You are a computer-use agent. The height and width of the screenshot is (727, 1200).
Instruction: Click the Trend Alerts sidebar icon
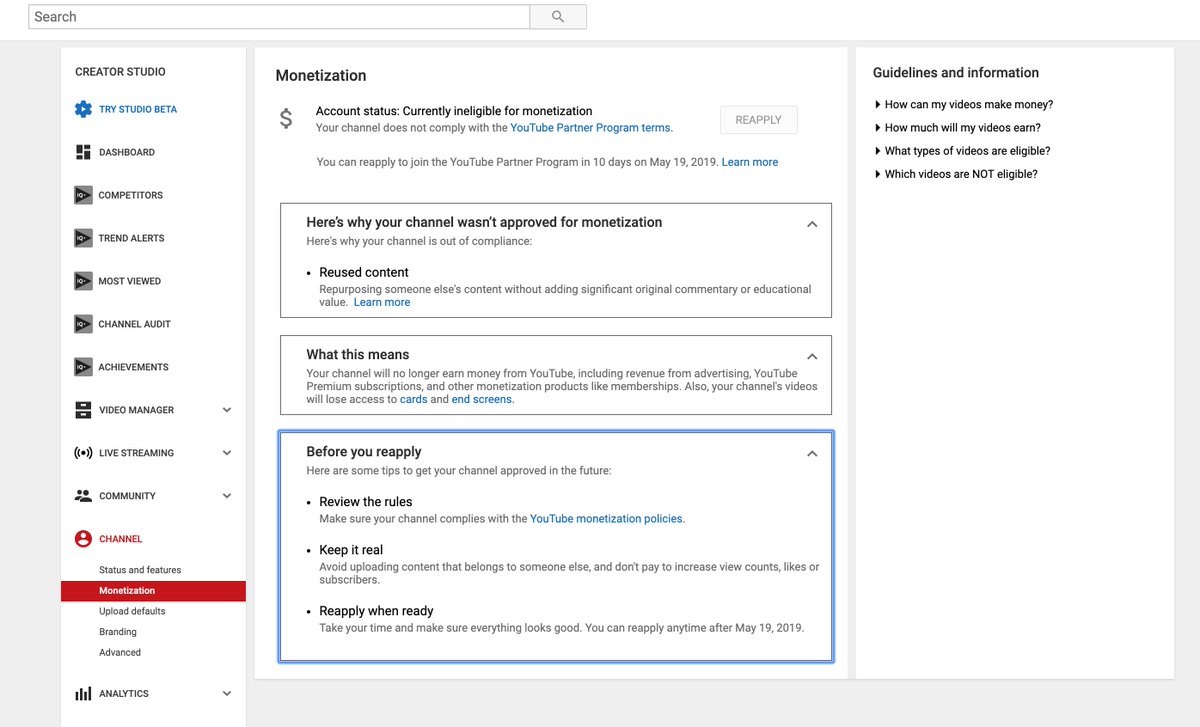tap(83, 238)
